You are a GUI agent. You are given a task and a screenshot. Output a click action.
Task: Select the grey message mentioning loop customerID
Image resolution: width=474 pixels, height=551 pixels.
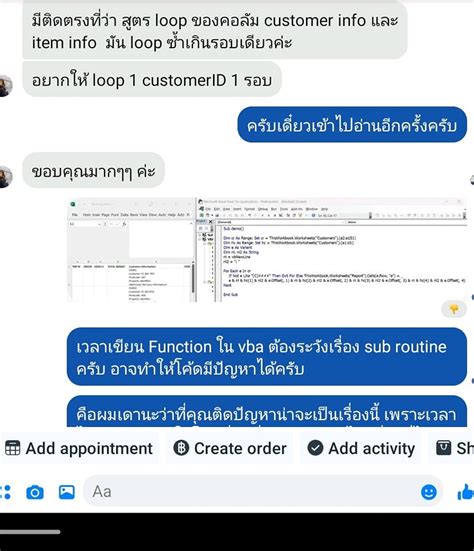coord(152,79)
